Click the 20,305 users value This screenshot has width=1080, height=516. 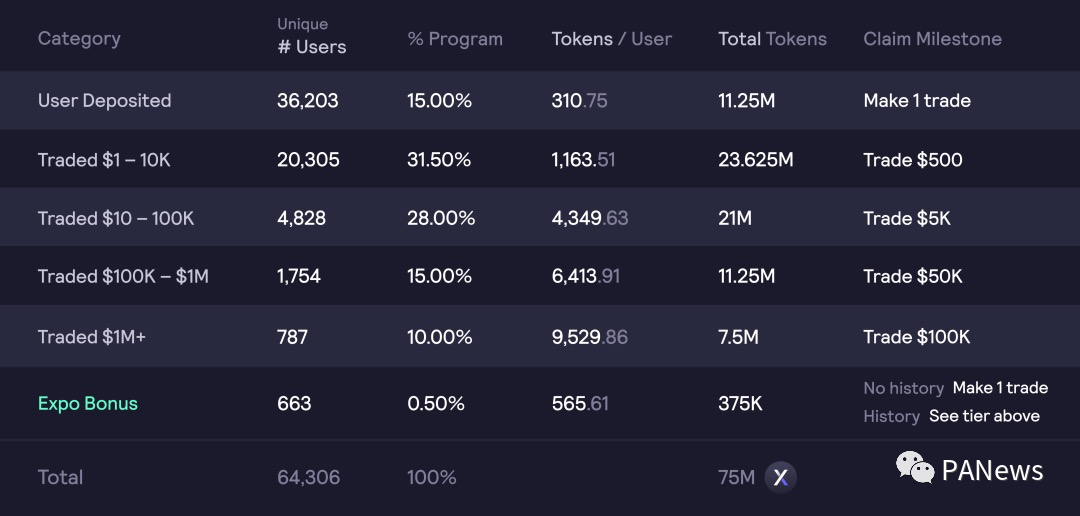pos(308,160)
